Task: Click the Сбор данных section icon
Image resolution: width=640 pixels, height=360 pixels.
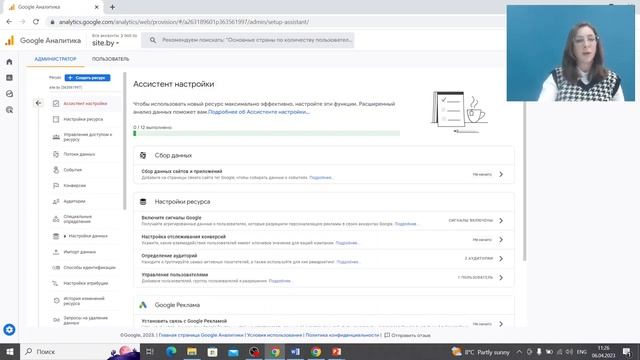Action: [143, 156]
